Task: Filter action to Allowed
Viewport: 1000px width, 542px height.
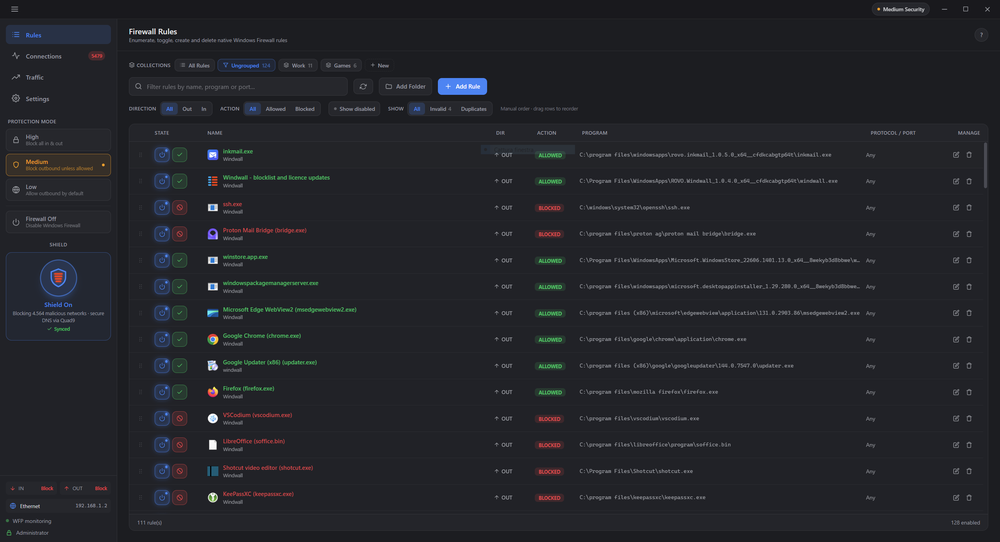Action: (276, 109)
